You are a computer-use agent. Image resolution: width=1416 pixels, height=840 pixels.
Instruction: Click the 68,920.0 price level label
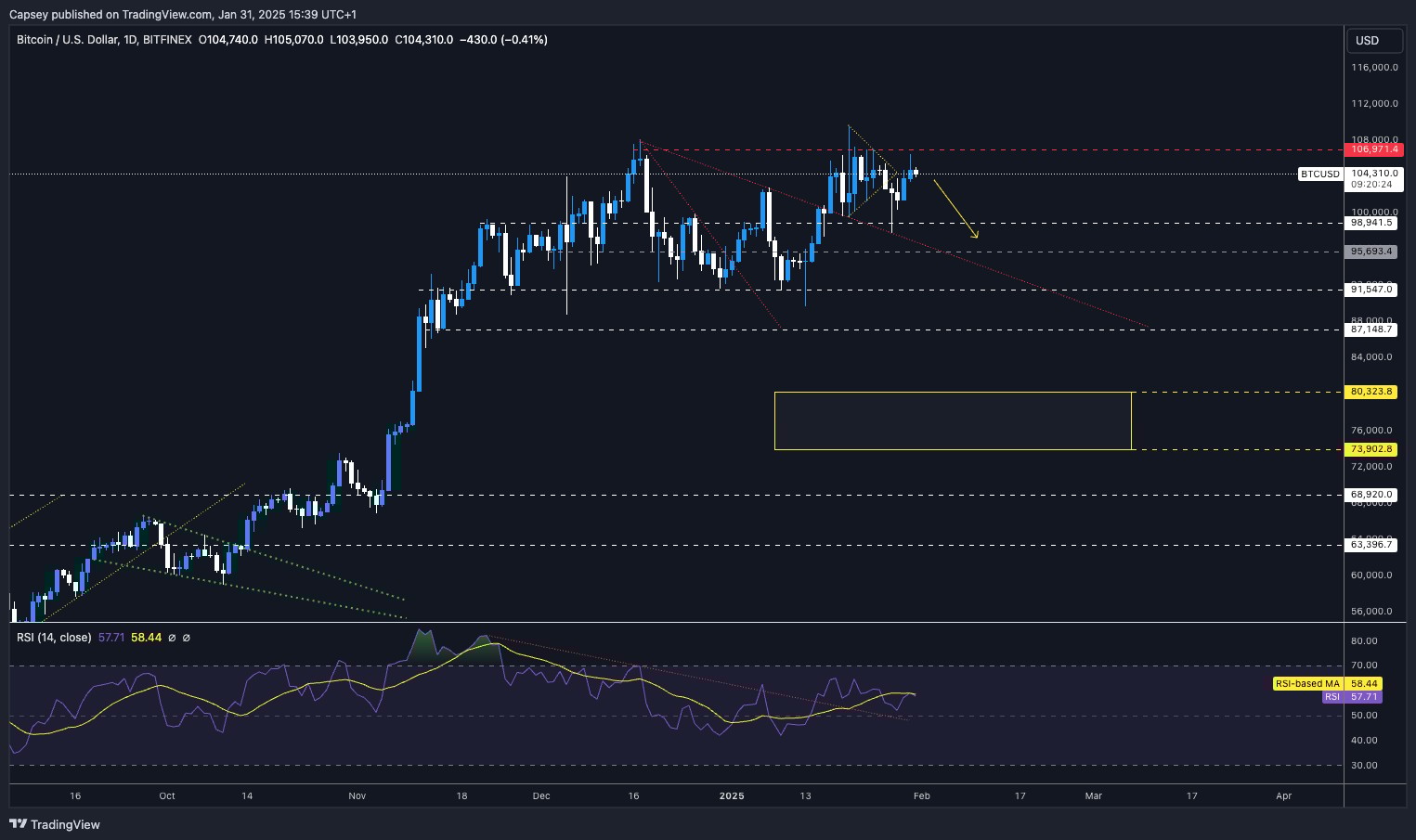[x=1371, y=495]
